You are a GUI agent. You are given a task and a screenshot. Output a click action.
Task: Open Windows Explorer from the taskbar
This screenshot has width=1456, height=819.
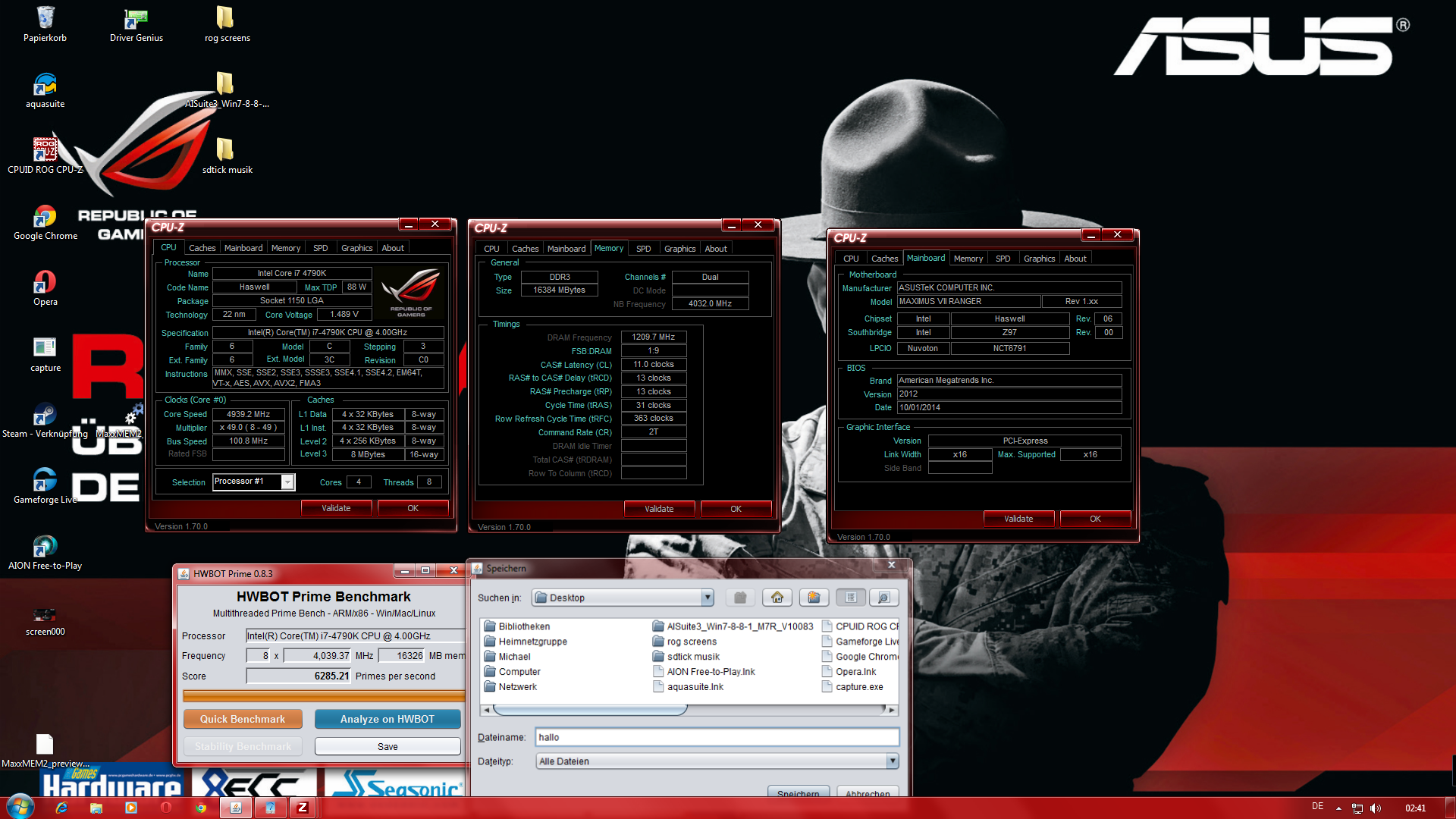coord(96,808)
